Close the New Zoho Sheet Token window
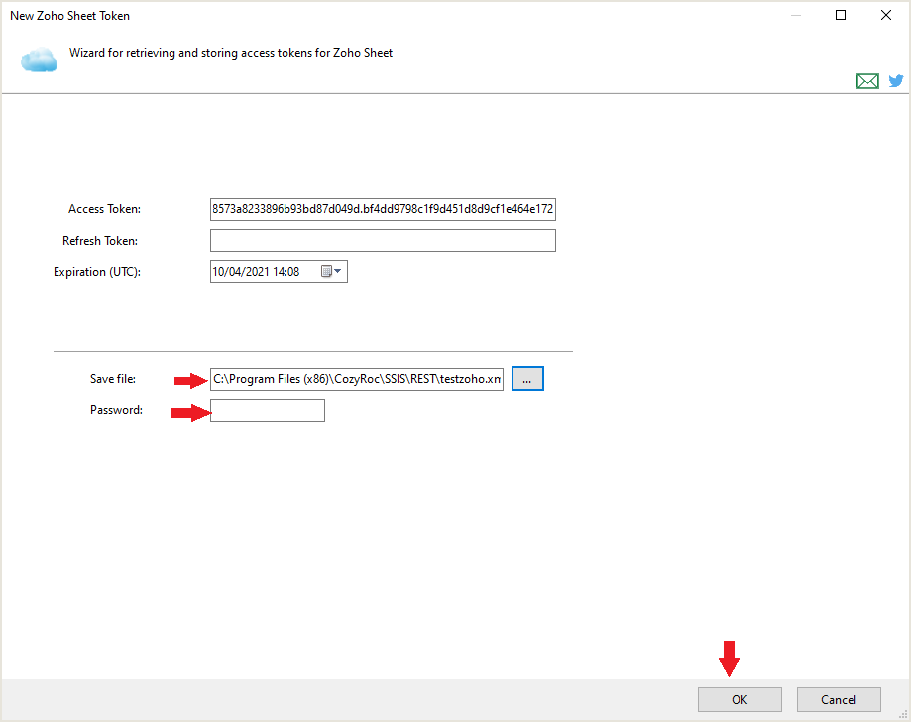911x722 pixels. 885,15
